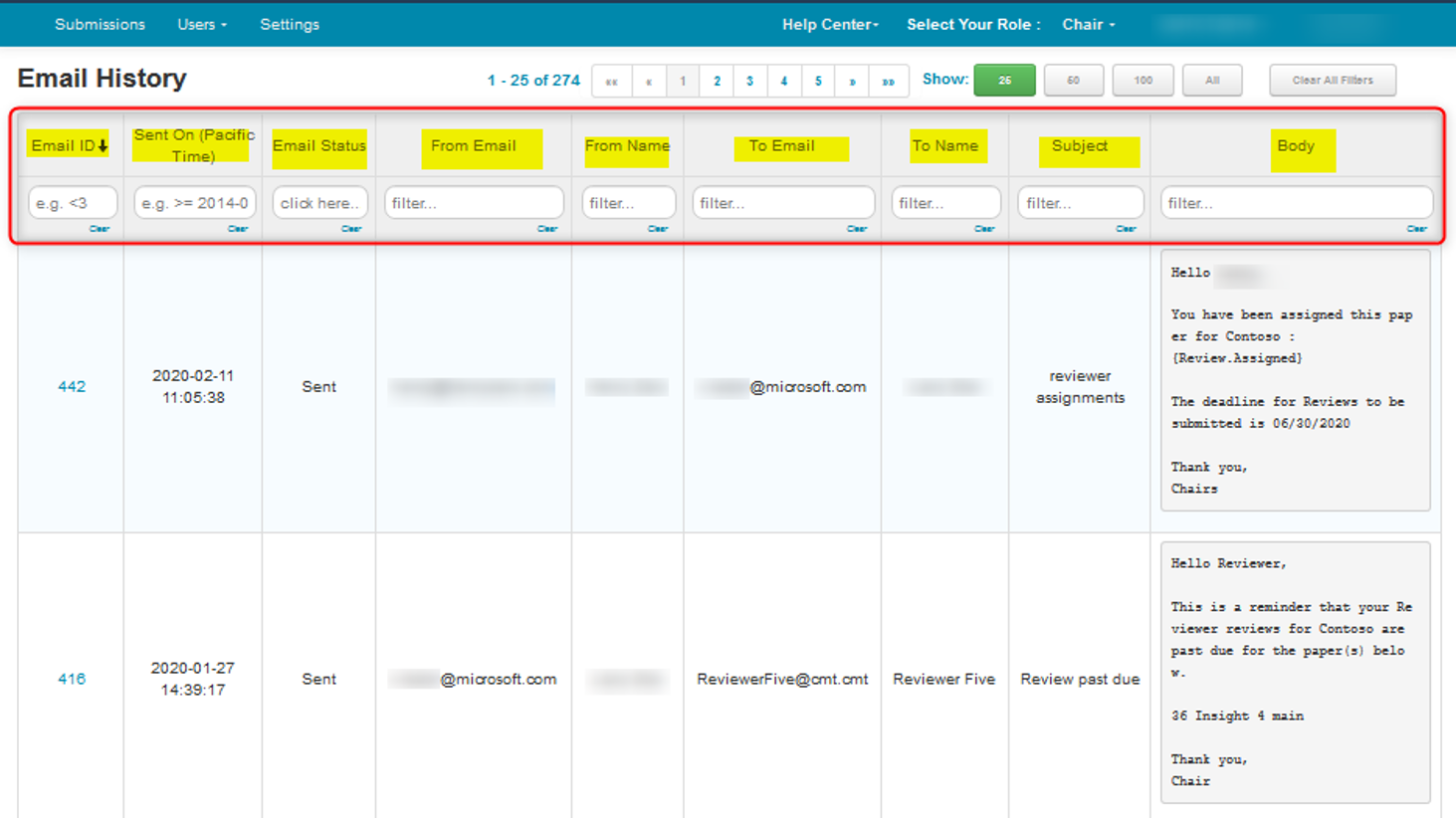Go to page 3 of results
The image size is (1456, 818).
pos(750,81)
